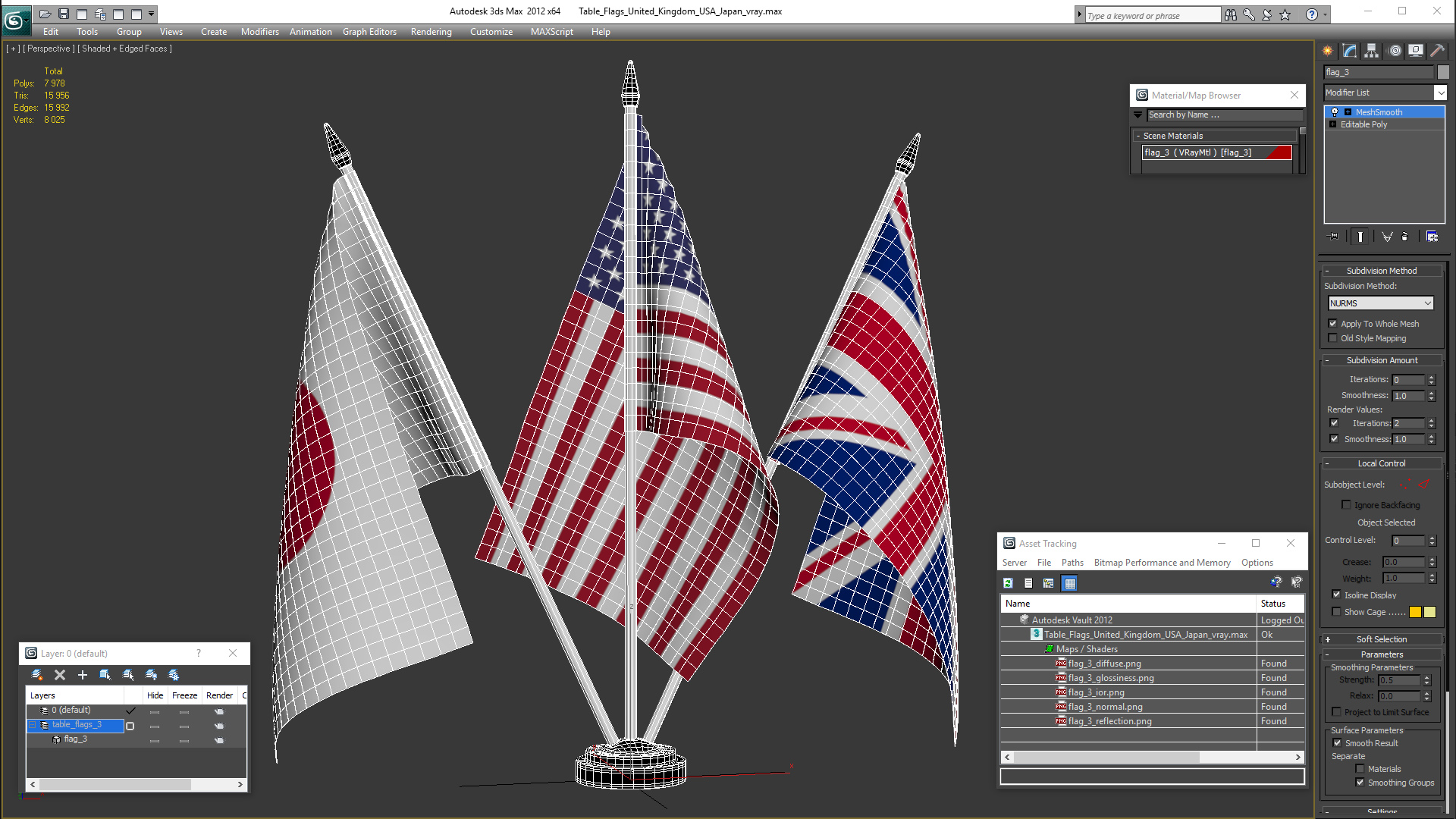Image resolution: width=1456 pixels, height=819 pixels.
Task: Open Bitmap Performance and Memory menu
Action: tap(1162, 563)
